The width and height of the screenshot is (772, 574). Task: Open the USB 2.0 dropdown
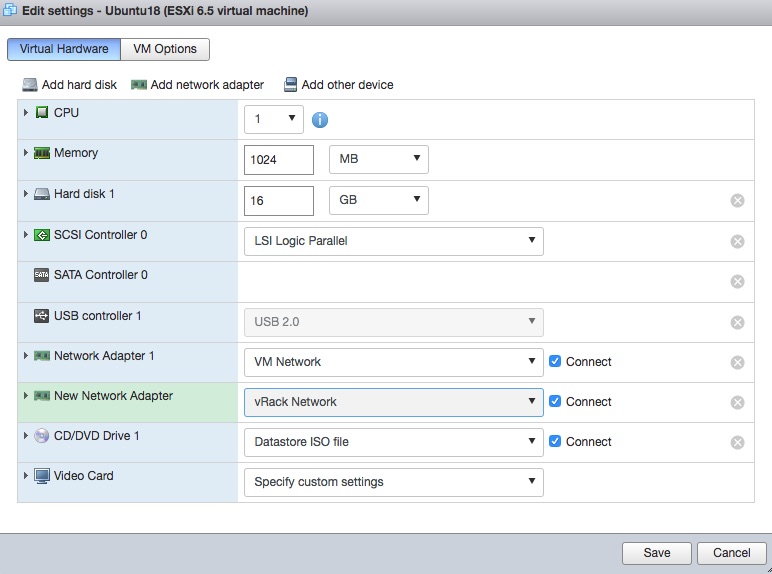(x=394, y=322)
